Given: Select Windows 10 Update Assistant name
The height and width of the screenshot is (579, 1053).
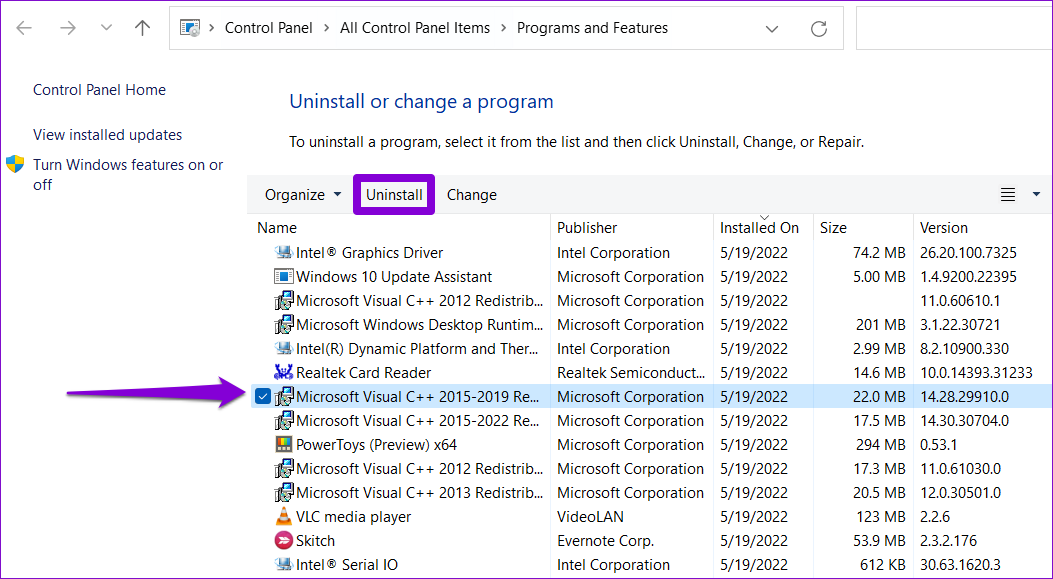Looking at the screenshot, I should point(394,277).
